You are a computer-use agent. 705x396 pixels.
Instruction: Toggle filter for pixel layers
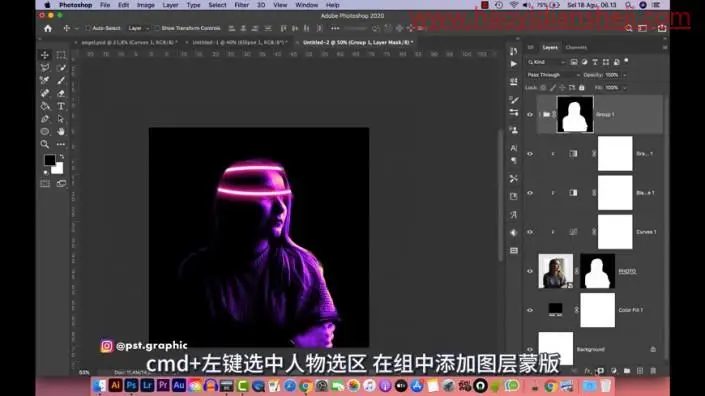click(x=574, y=62)
